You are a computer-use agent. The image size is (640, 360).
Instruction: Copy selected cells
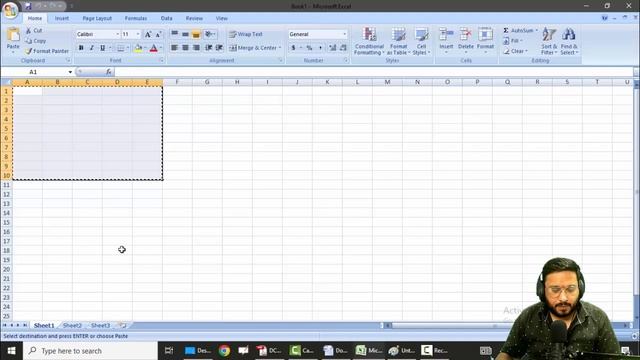[36, 41]
